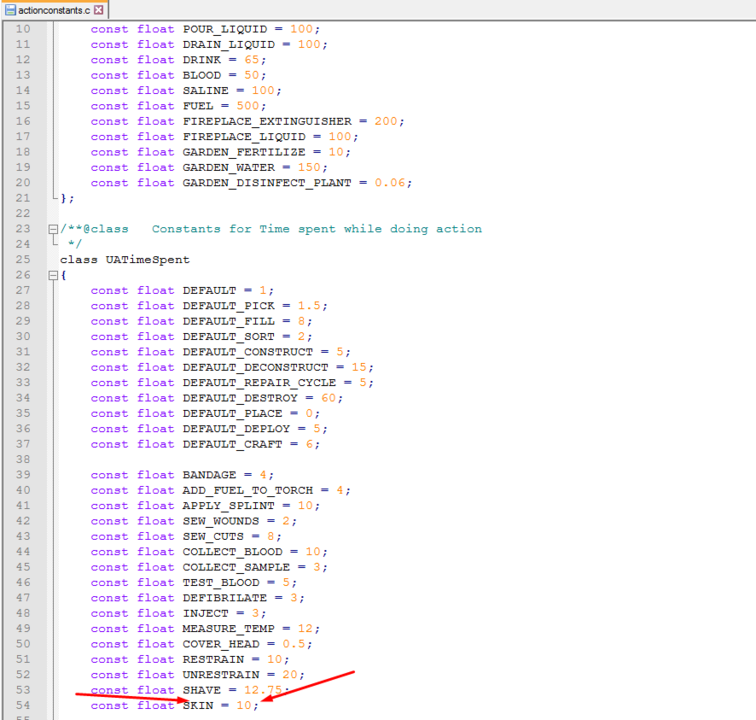Click DEFAULT_REPAIR_CYCLE constant name
756x720 pixels.
pos(259,383)
